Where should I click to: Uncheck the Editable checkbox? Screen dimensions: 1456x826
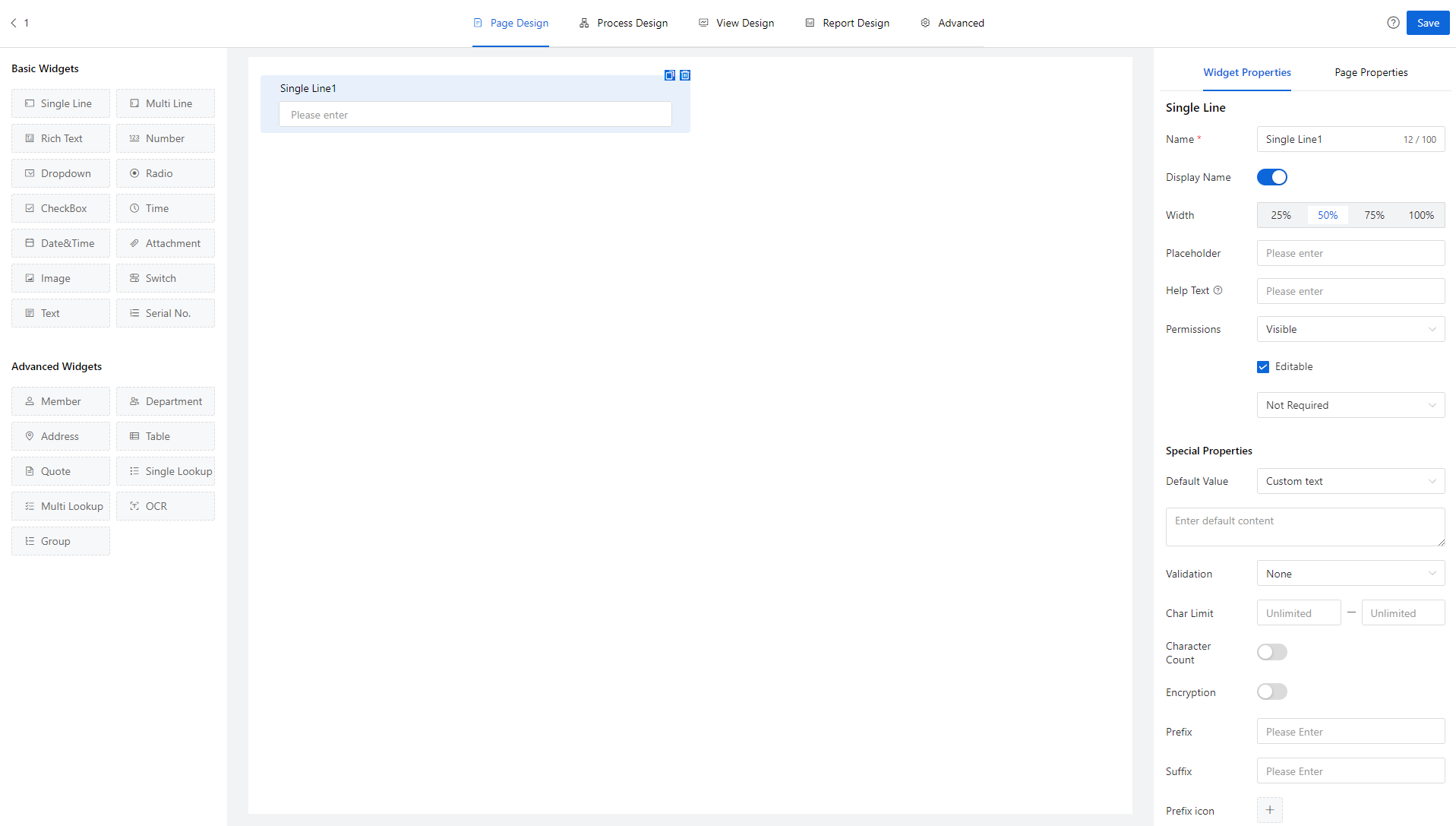click(x=1263, y=367)
